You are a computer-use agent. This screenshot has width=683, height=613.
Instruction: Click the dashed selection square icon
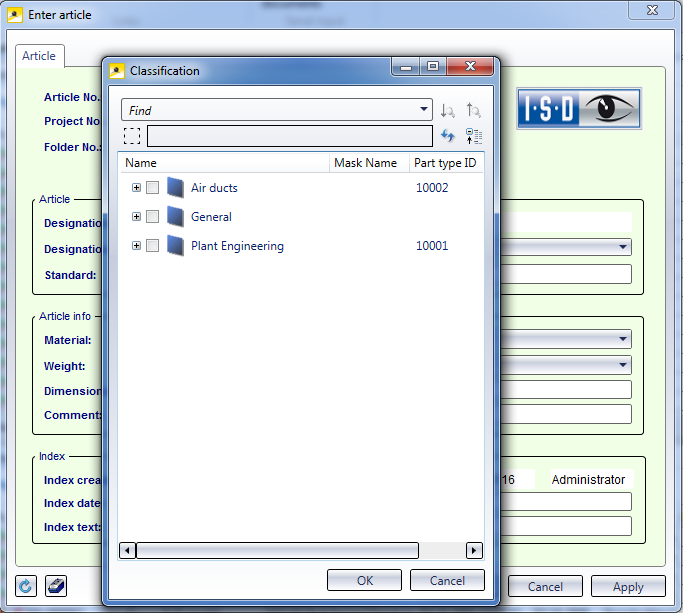(x=132, y=136)
